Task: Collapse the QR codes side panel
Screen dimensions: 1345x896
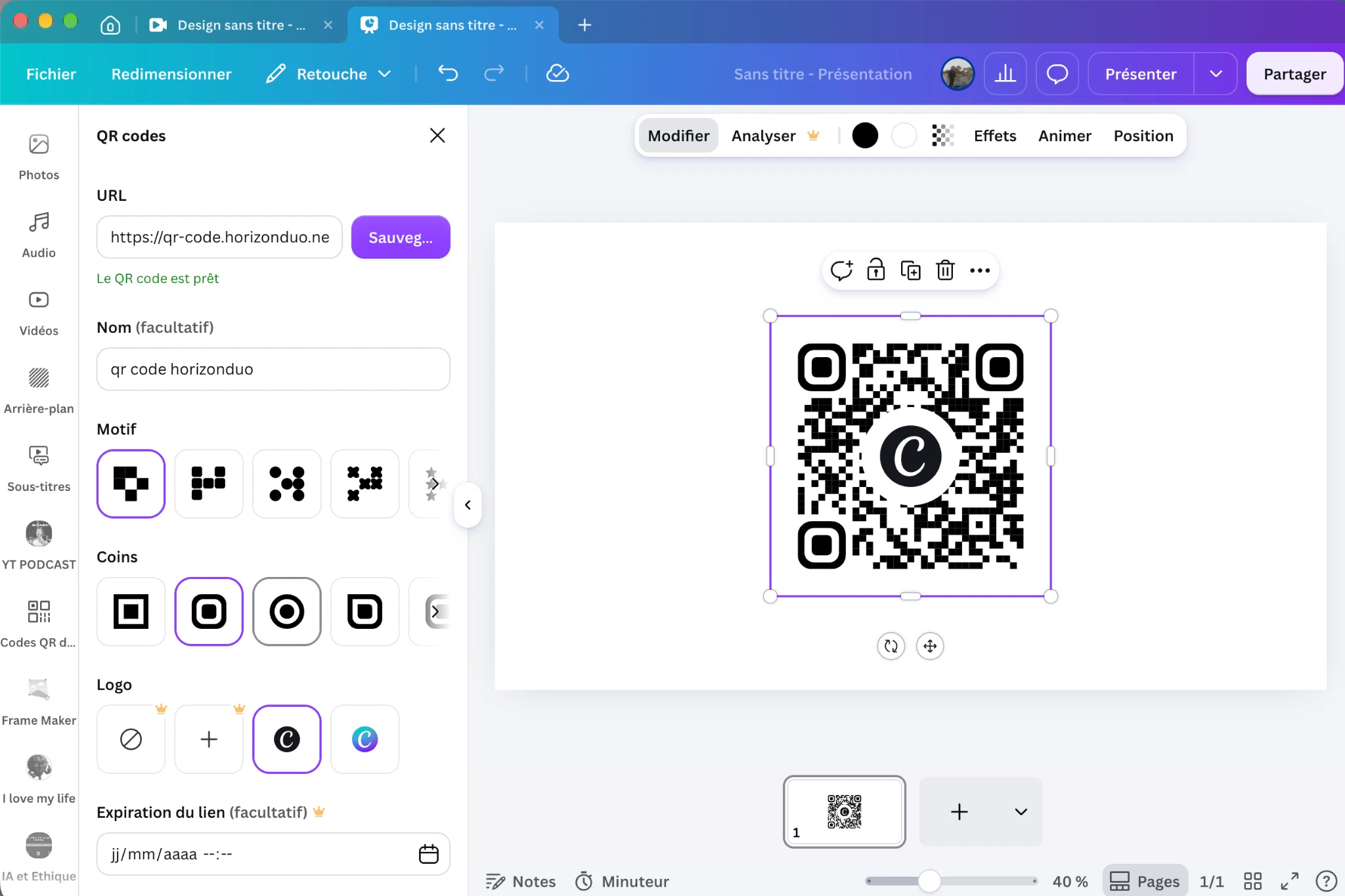Action: pos(468,505)
